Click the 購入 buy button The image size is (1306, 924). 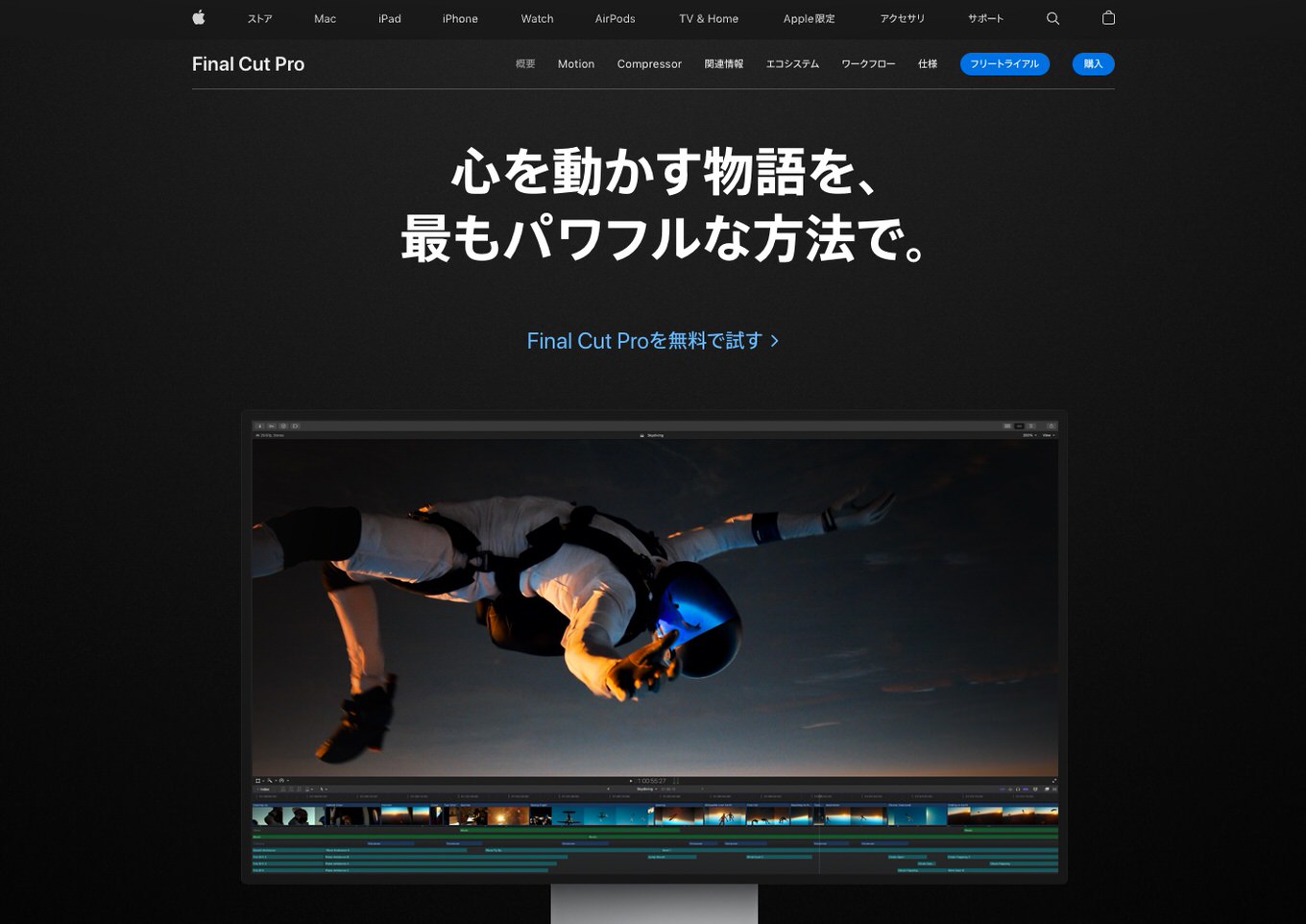point(1093,64)
